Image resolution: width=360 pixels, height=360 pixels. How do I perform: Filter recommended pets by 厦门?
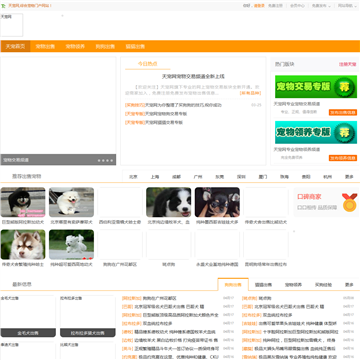[x=263, y=177]
